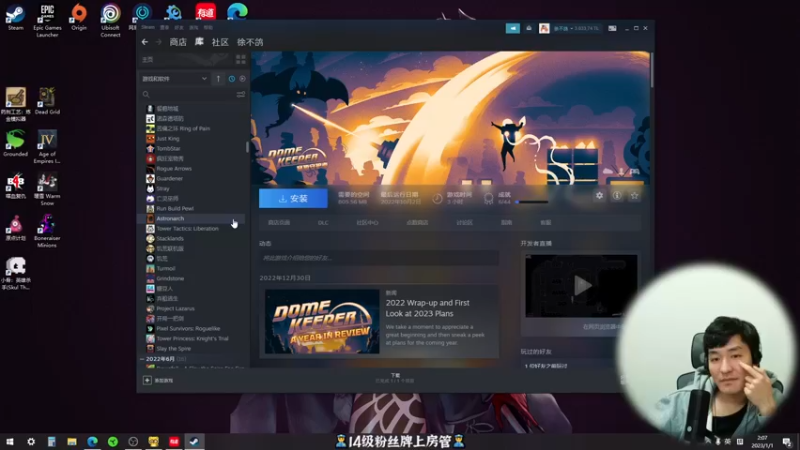
Task: Select TombStar in the game list
Action: coord(168,148)
